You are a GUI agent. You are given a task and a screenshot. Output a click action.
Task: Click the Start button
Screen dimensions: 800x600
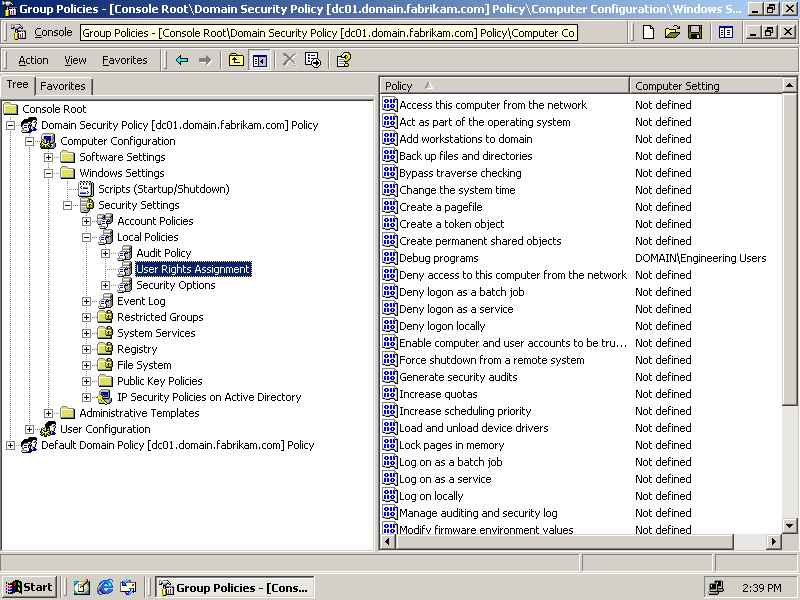click(30, 587)
